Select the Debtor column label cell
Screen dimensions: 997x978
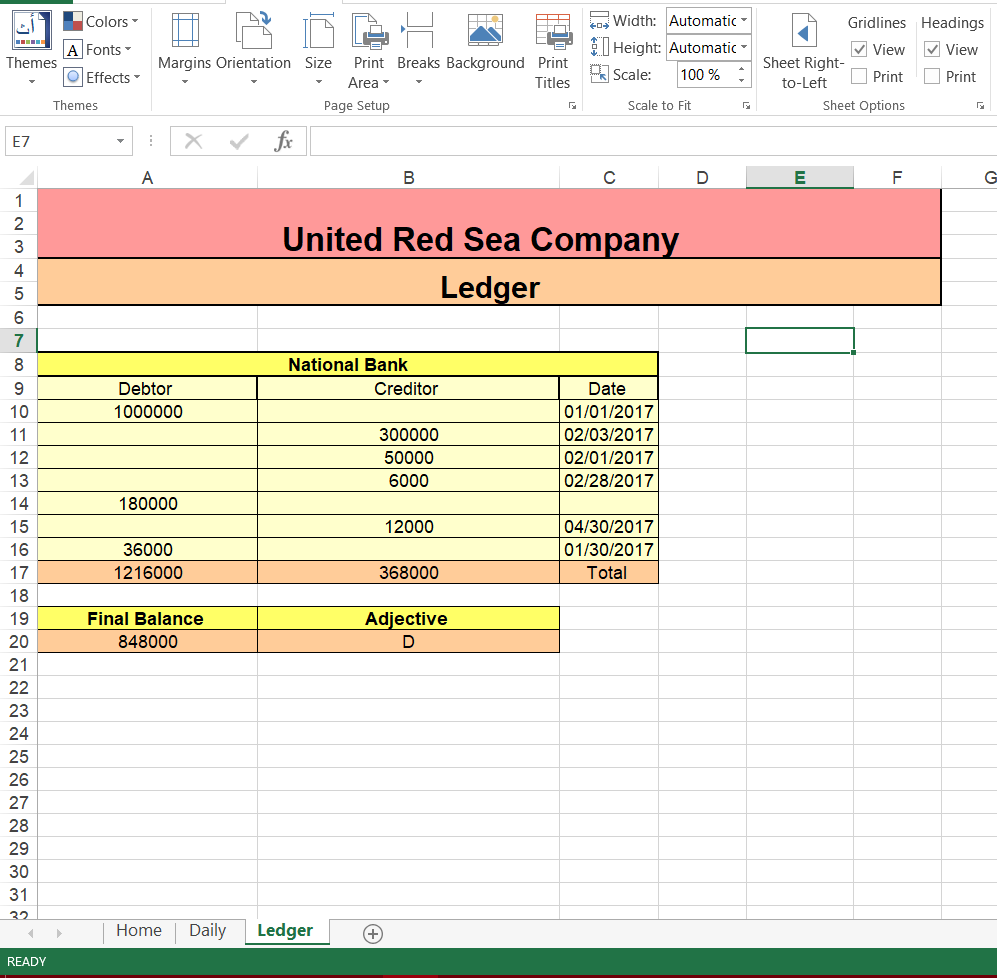[148, 388]
